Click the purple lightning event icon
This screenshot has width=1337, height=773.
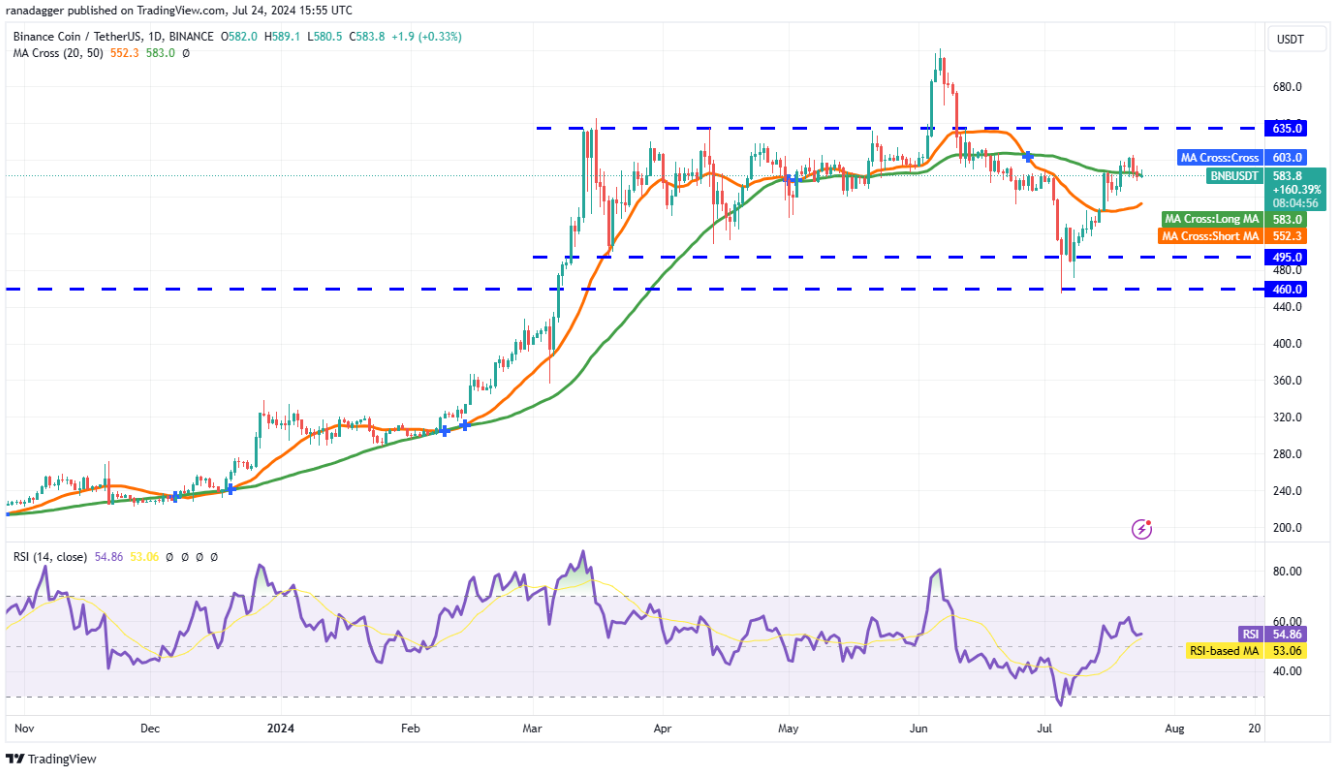(x=1141, y=529)
